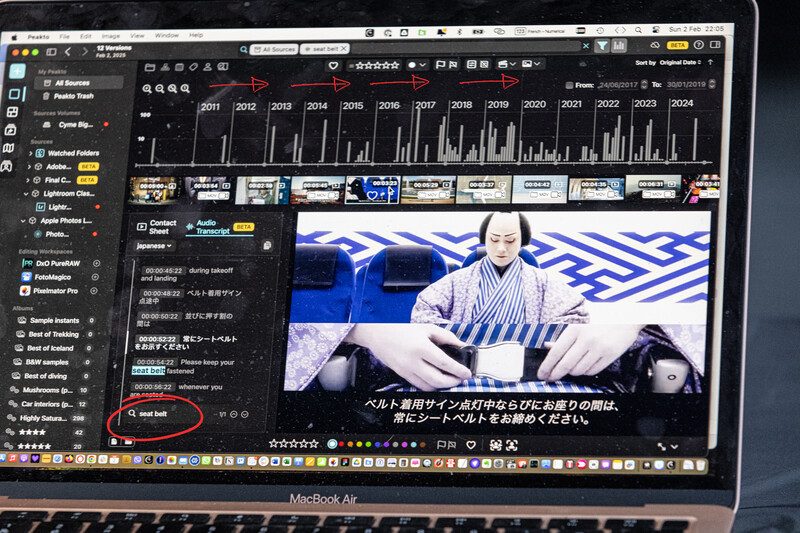This screenshot has width=800, height=533.
Task: Apply the red color label dot
Action: click(341, 444)
